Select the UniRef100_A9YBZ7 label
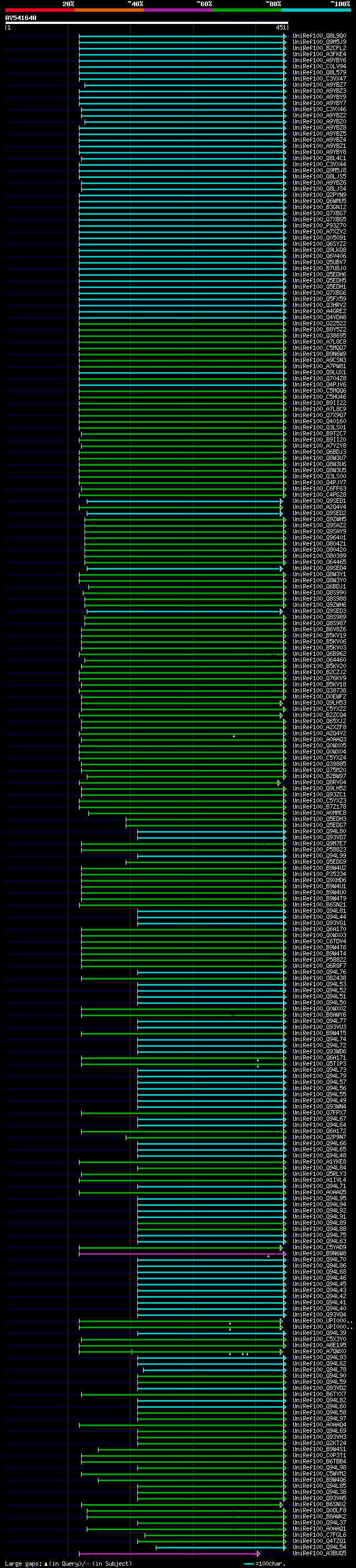The width and height of the screenshot is (356, 1568). [319, 85]
